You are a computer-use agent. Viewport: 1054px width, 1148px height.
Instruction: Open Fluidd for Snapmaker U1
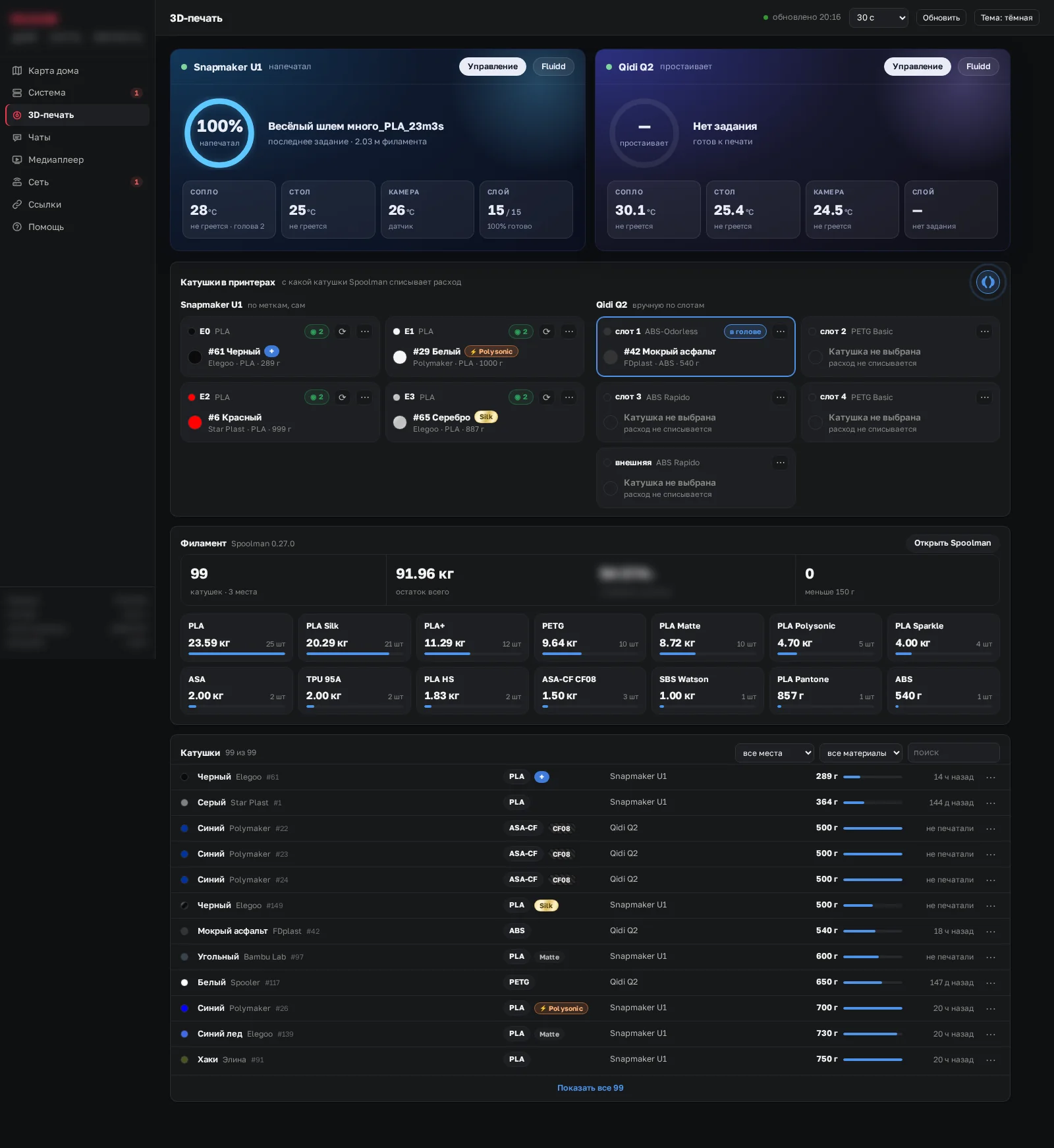(x=553, y=67)
